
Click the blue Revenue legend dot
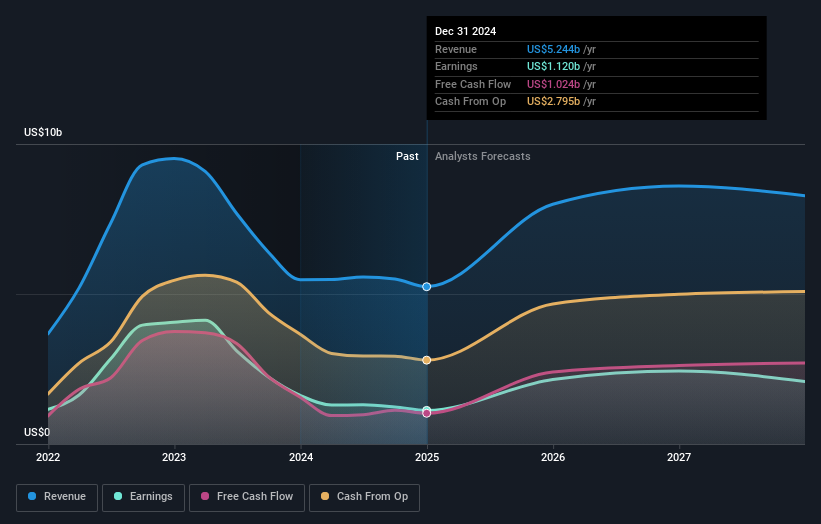click(32, 496)
